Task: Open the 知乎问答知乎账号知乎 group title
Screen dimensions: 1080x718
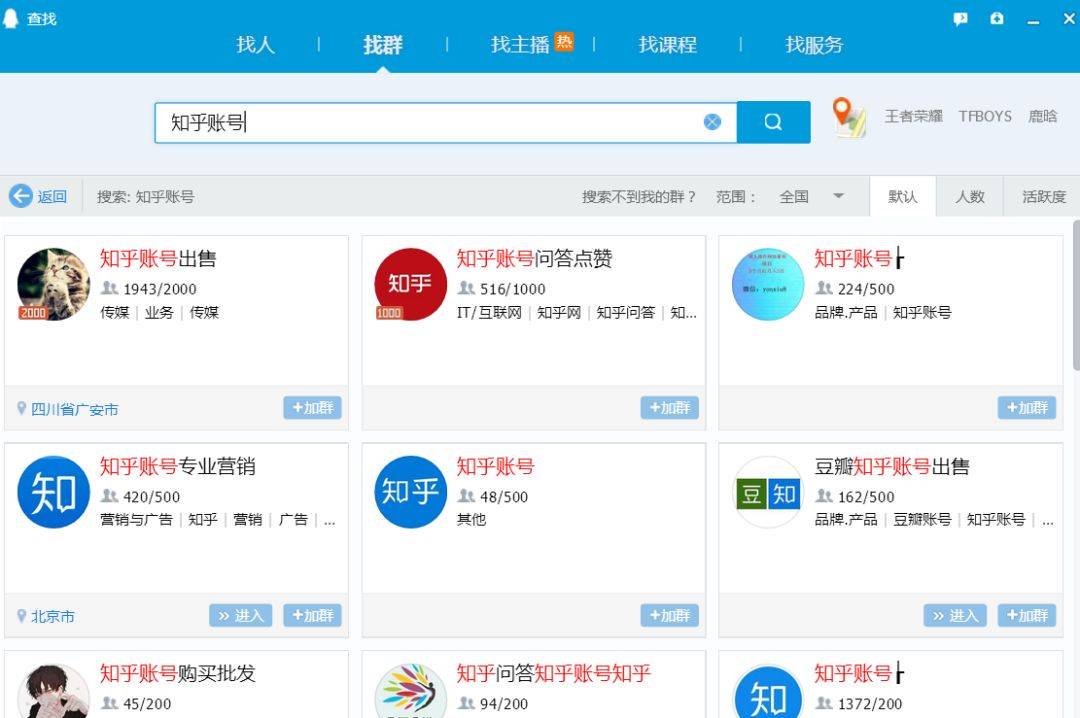Action: click(553, 673)
